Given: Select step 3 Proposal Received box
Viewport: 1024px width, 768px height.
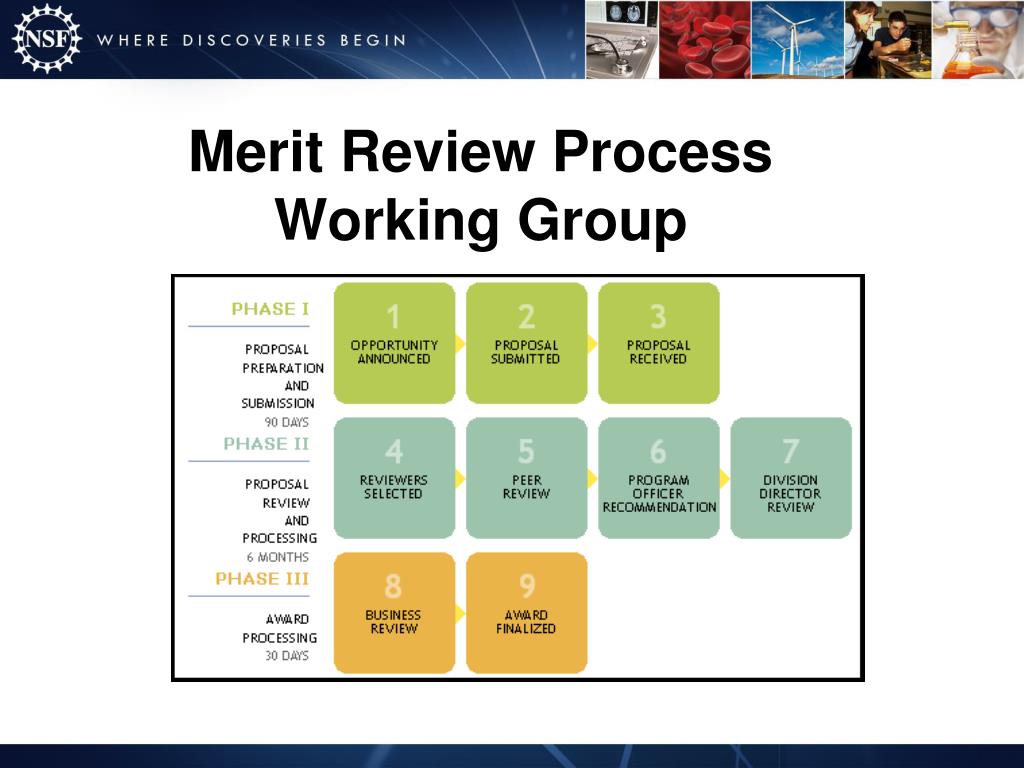Looking at the screenshot, I should coord(659,343).
